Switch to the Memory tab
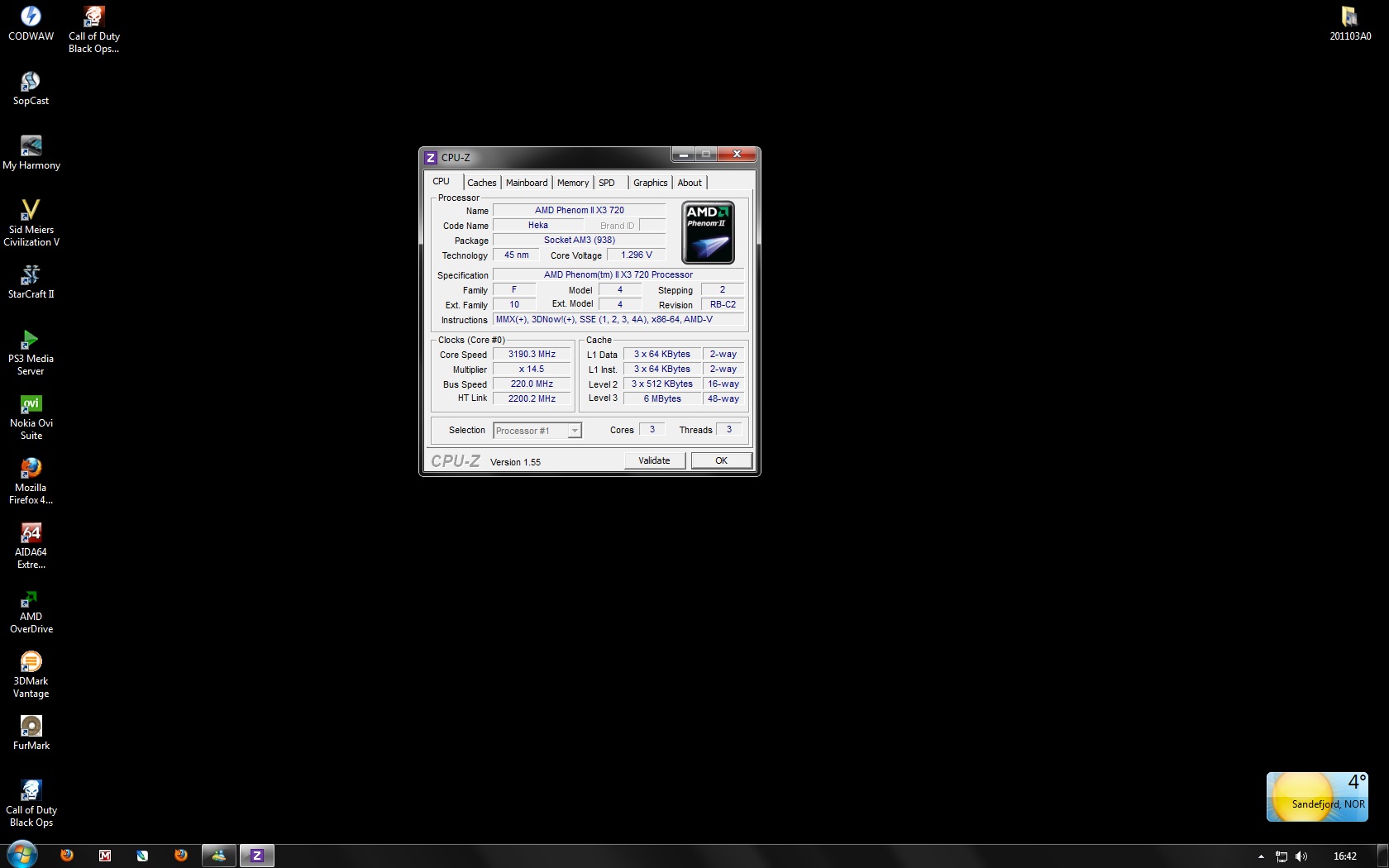Viewport: 1389px width, 868px height. 573,183
